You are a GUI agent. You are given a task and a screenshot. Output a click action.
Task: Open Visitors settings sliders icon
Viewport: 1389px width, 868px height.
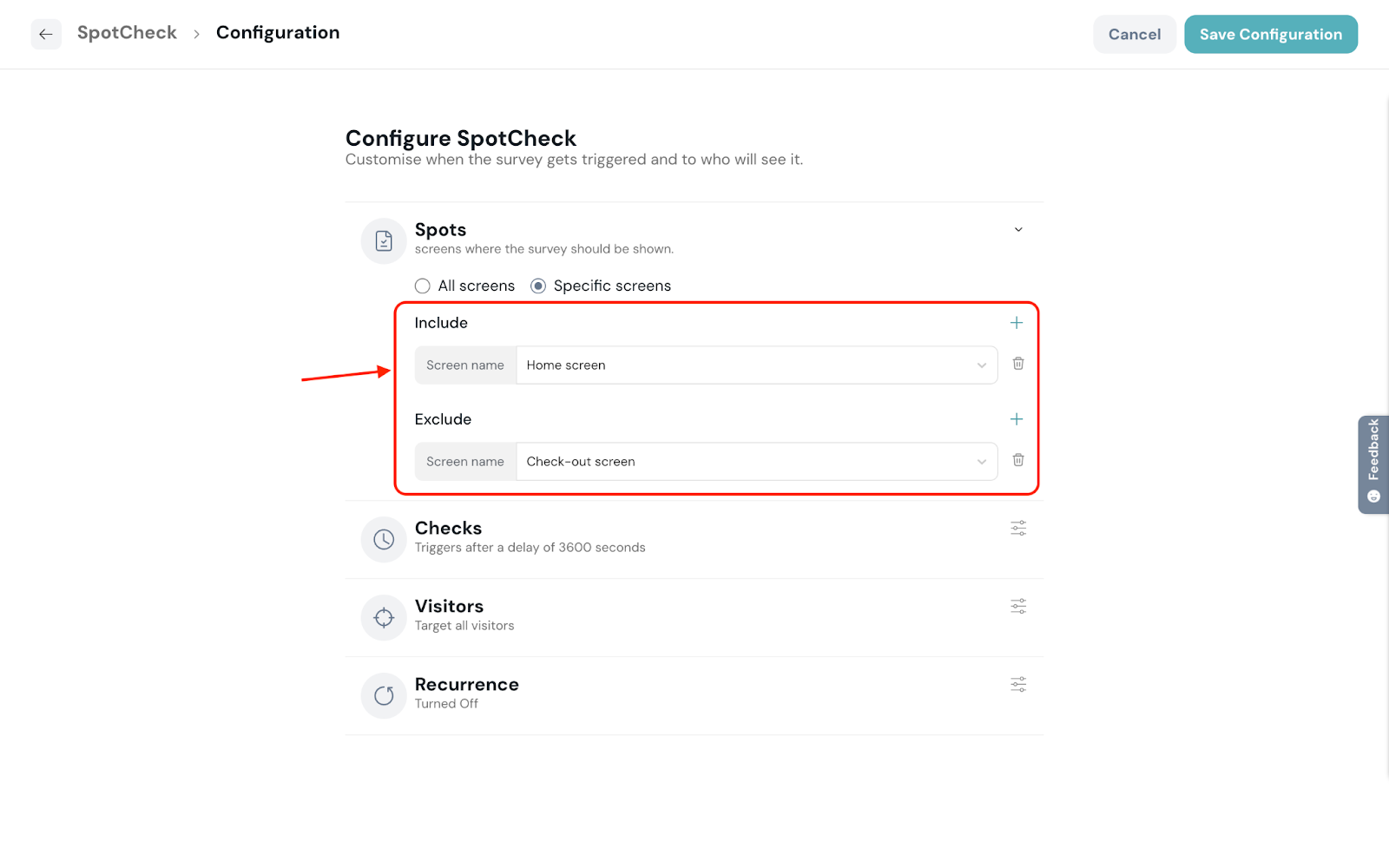point(1018,606)
